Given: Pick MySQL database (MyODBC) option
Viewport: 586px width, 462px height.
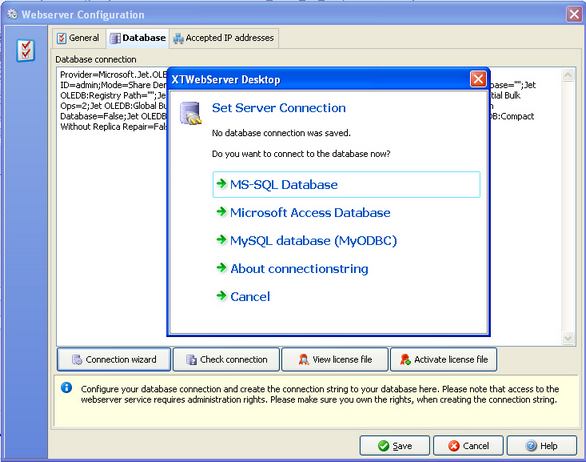Looking at the screenshot, I should click(313, 240).
